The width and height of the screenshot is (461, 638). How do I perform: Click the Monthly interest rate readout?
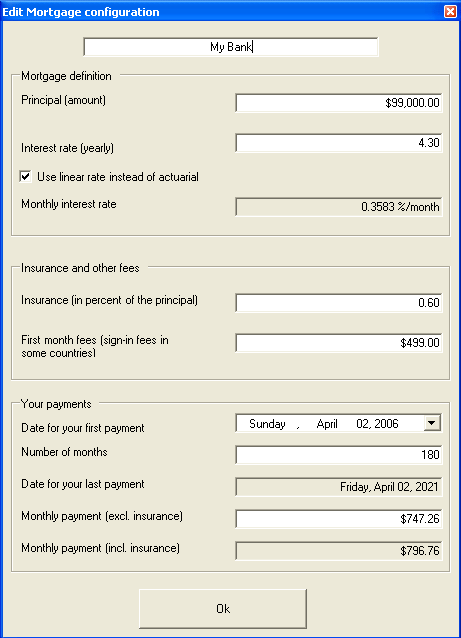point(339,207)
